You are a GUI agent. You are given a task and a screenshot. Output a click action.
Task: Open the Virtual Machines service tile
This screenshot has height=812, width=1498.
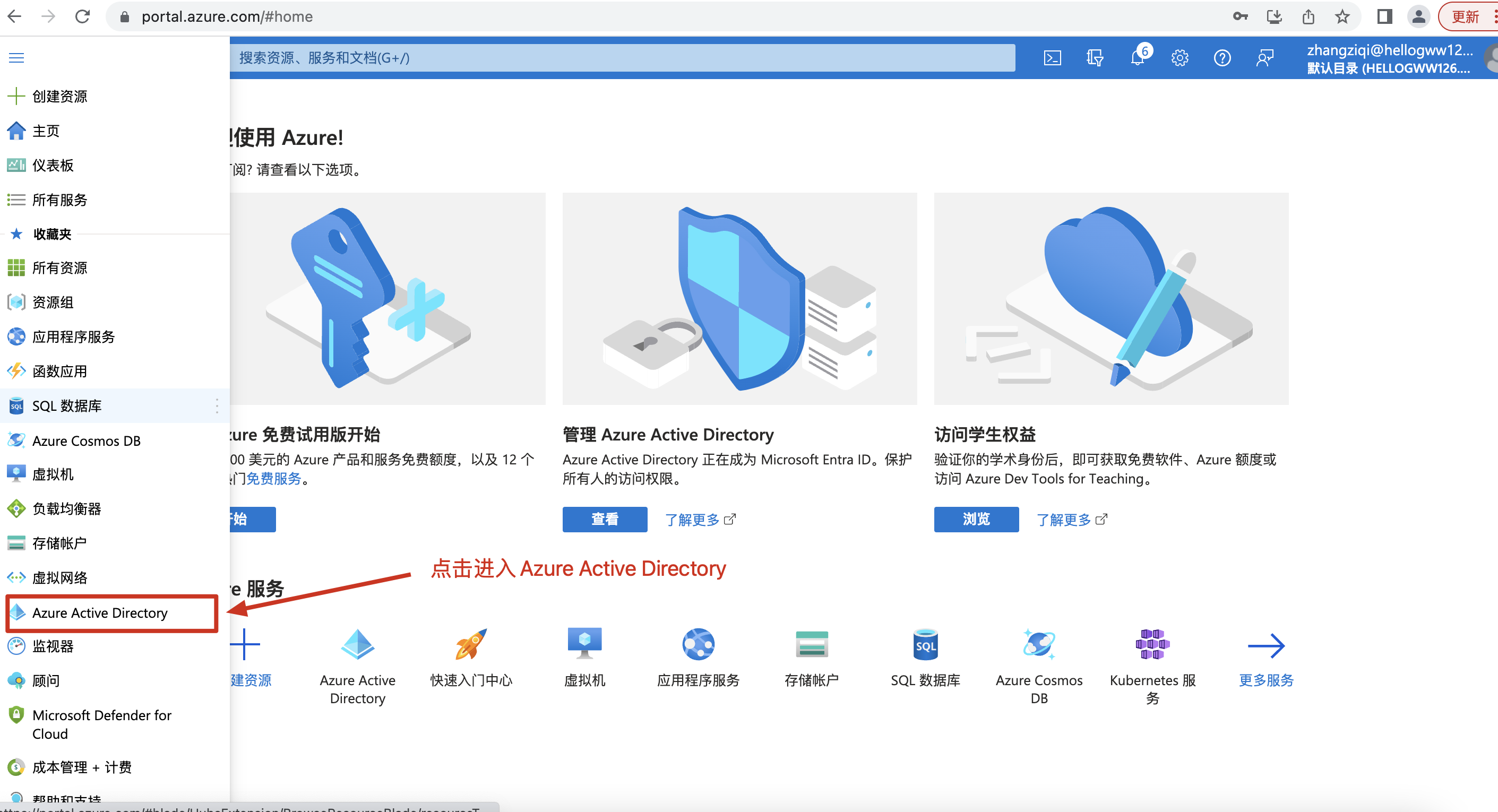[x=584, y=658]
